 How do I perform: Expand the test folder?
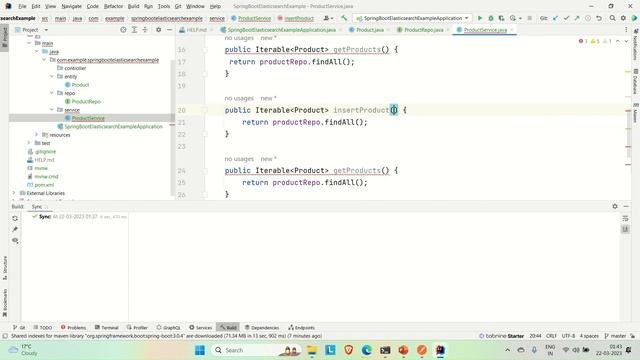coord(29,143)
